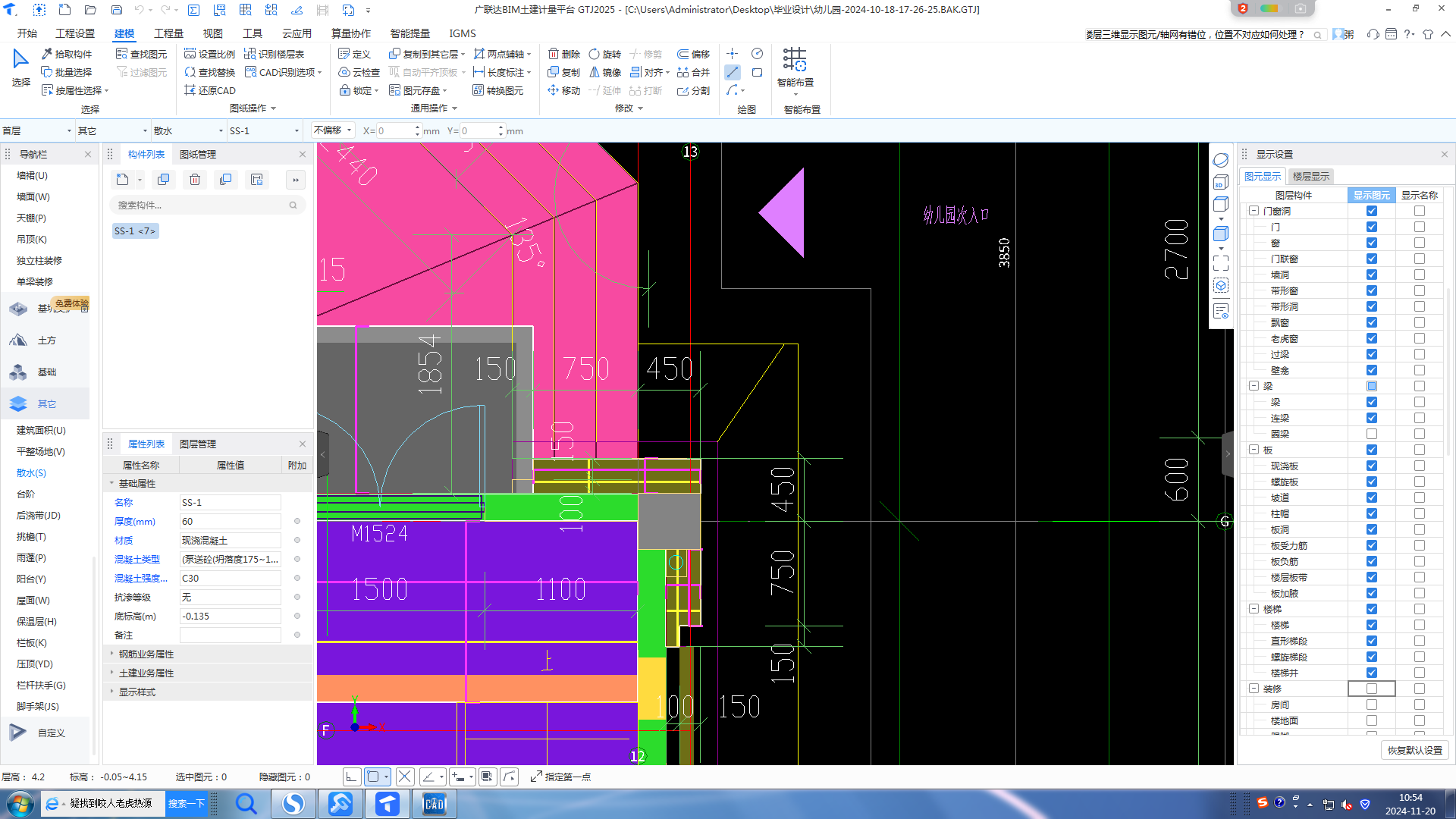Screen dimensions: 1456x819
Task: Click 识别楼层表 recognize floor table
Action: point(274,54)
